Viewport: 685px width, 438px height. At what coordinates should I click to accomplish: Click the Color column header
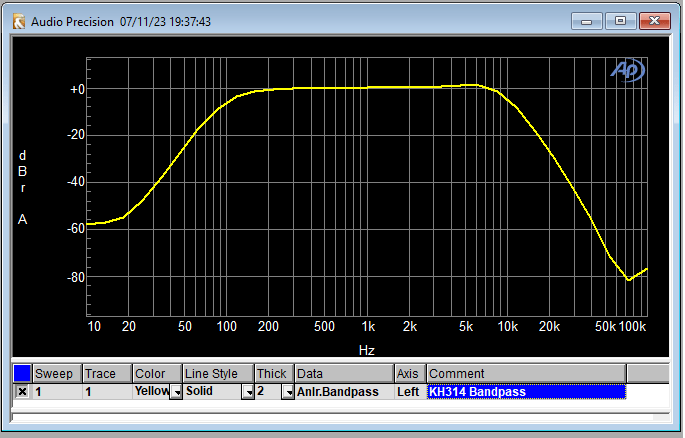tap(157, 374)
